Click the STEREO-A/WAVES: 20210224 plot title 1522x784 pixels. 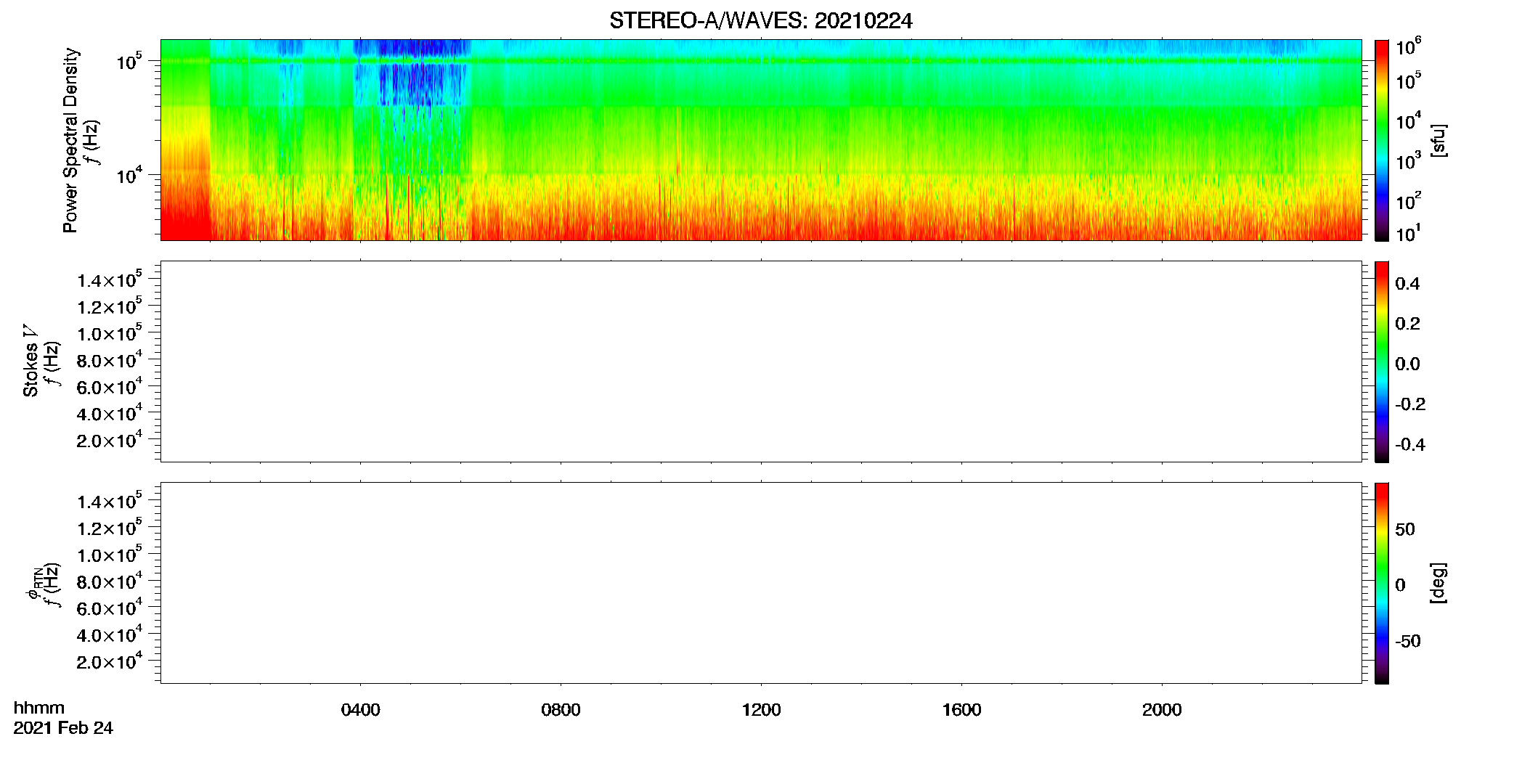point(760,21)
